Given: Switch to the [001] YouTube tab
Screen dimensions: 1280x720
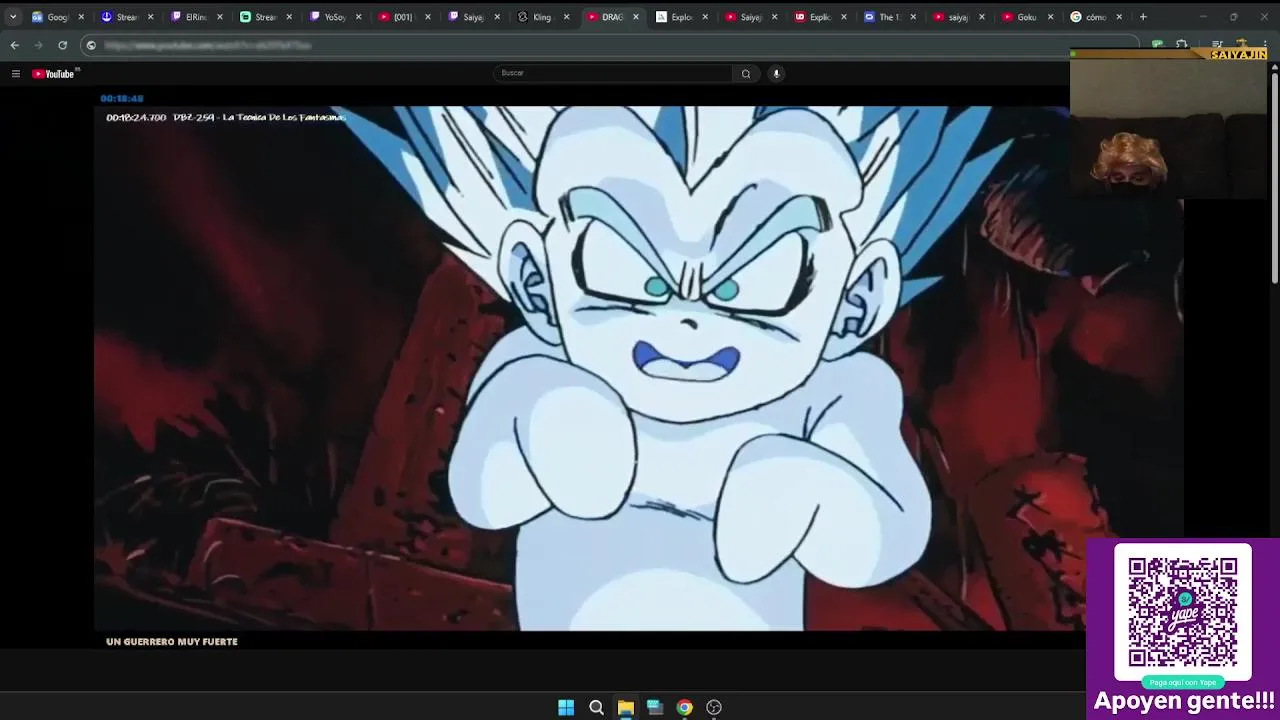Looking at the screenshot, I should [403, 17].
